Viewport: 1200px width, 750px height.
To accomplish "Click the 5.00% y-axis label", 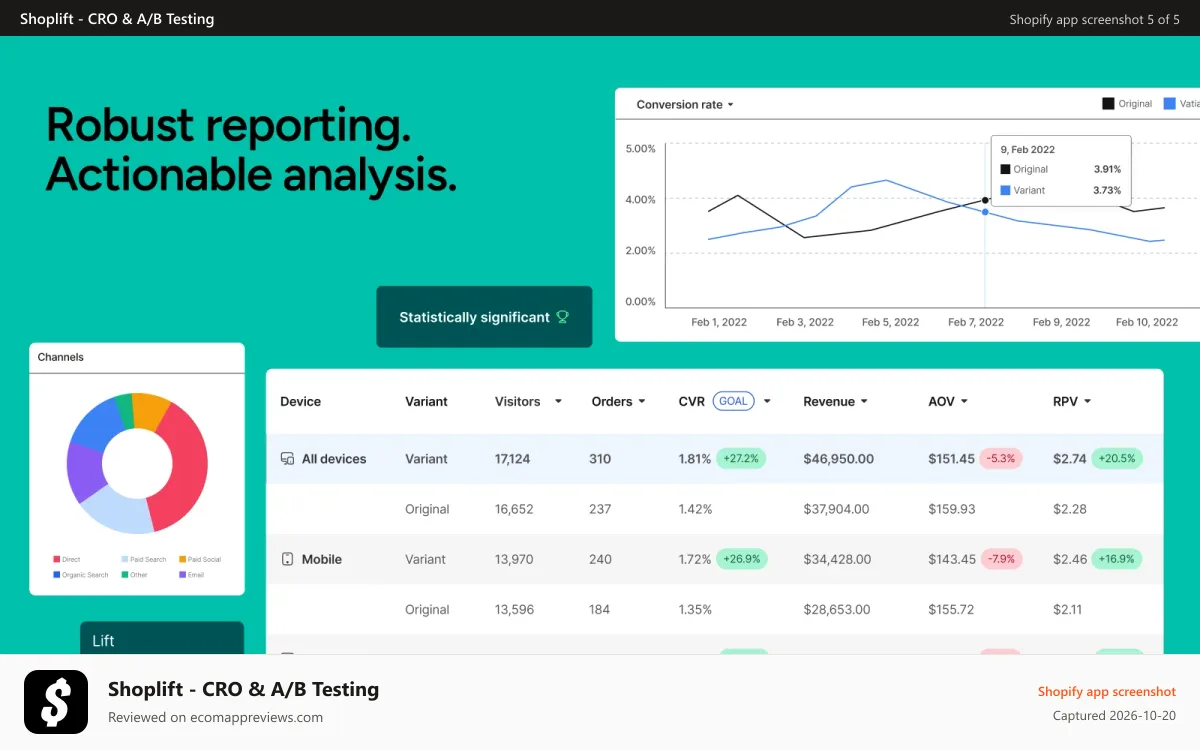I will pos(640,148).
